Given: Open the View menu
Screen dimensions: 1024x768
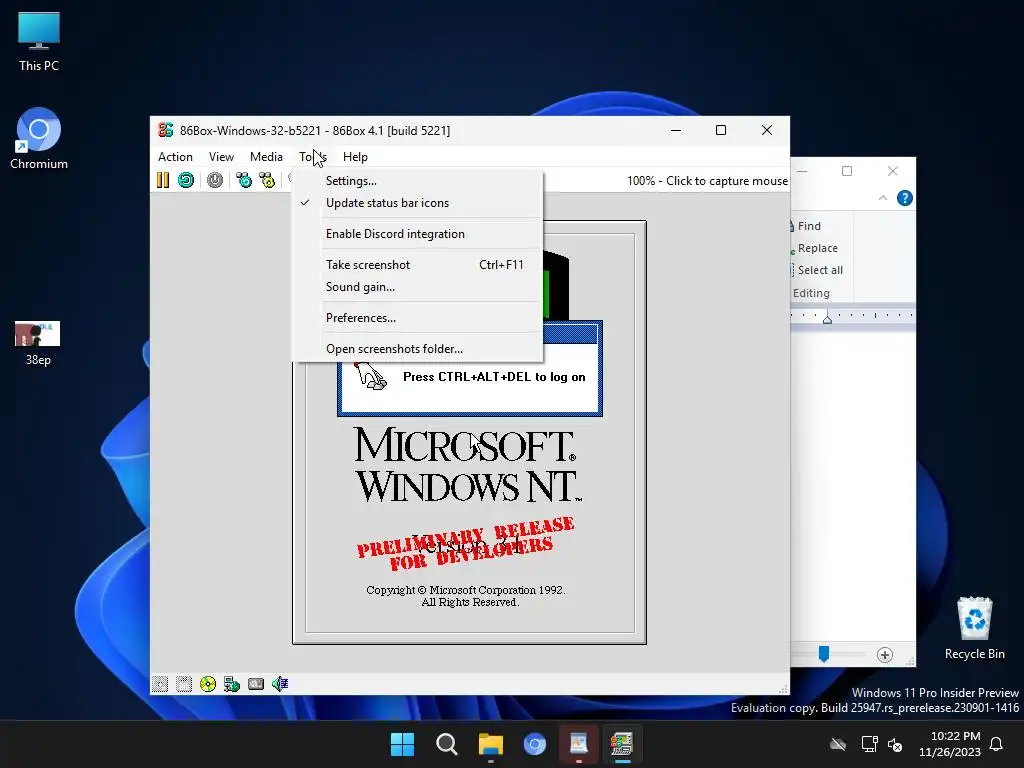Looking at the screenshot, I should click(221, 157).
